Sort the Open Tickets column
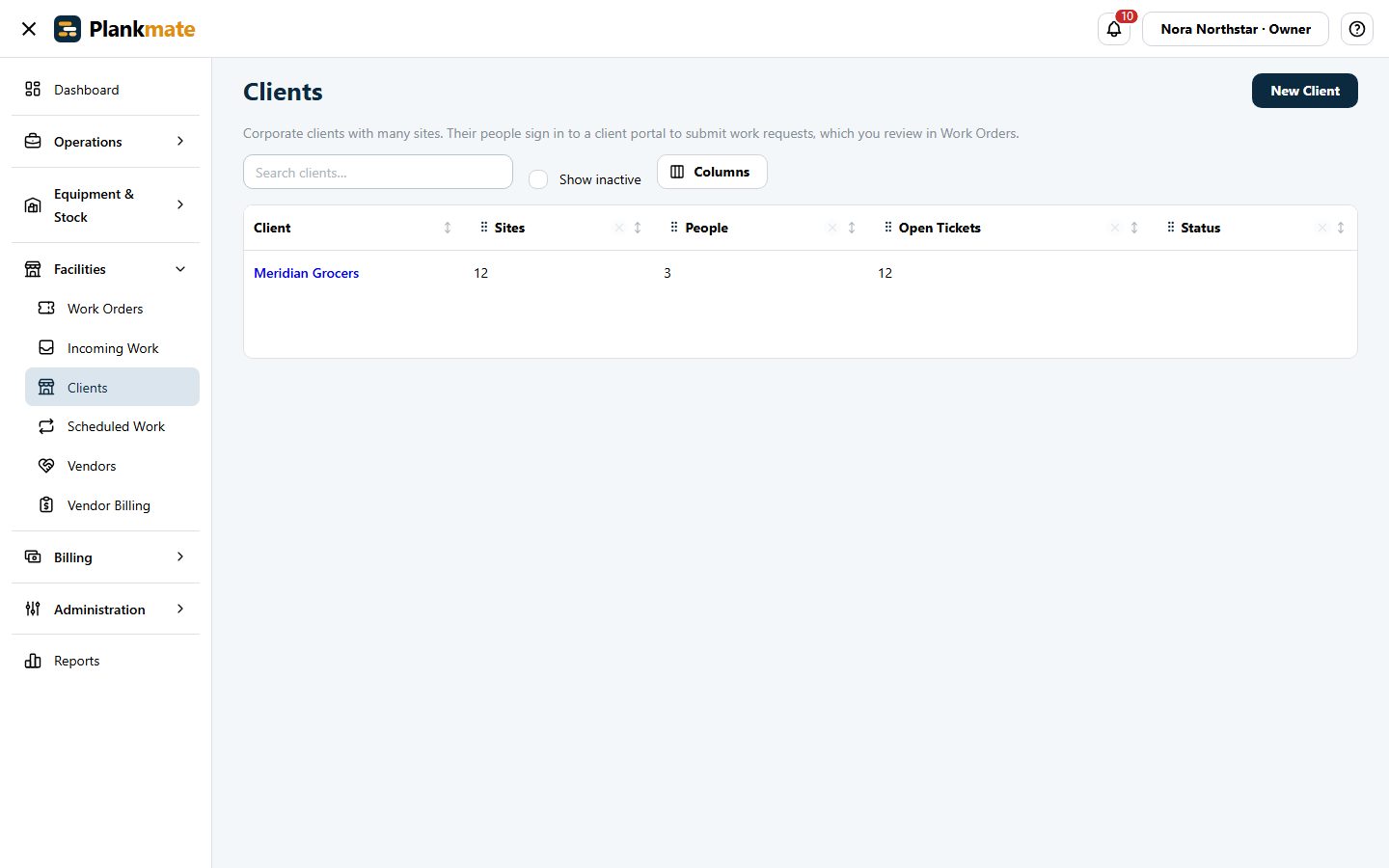This screenshot has height=868, width=1389. click(x=1134, y=228)
